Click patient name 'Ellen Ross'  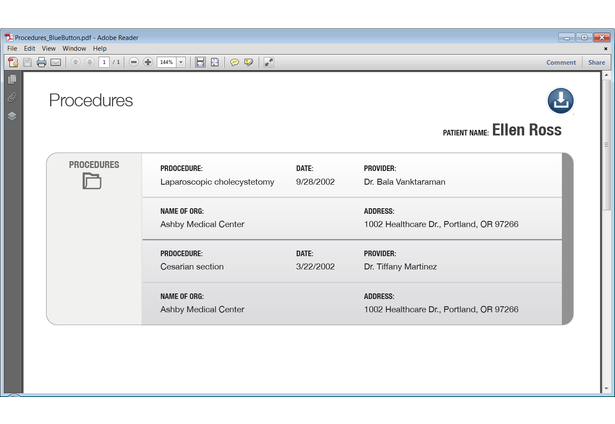(527, 130)
